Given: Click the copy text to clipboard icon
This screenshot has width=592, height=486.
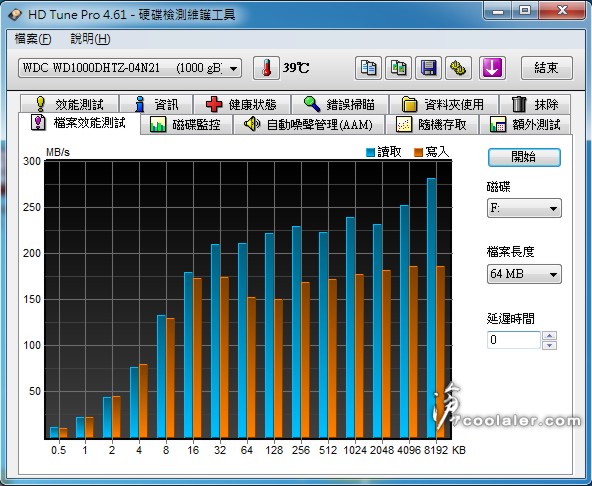Looking at the screenshot, I should (x=368, y=68).
